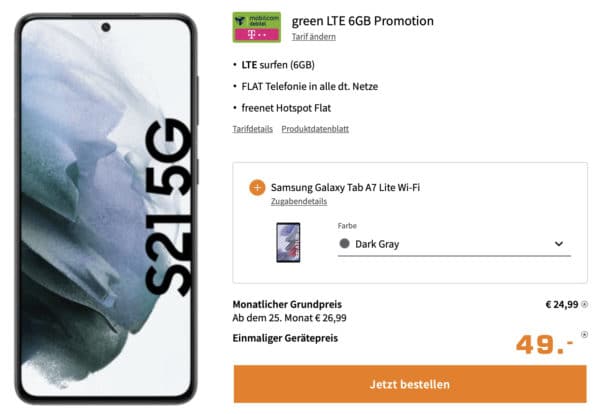
Task: Open the Tarifdetails link
Action: 253,129
